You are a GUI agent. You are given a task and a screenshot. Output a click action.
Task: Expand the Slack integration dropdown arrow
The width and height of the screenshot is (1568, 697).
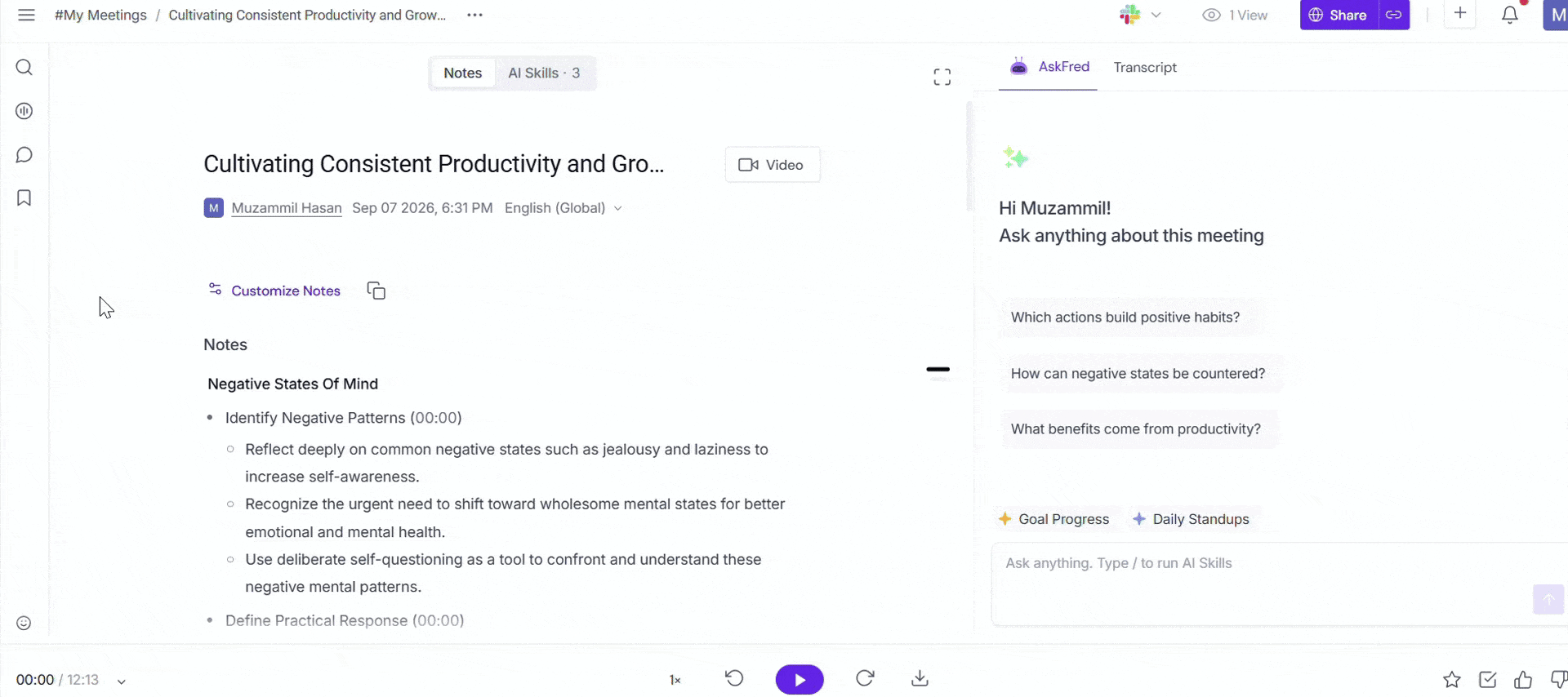point(1156,15)
